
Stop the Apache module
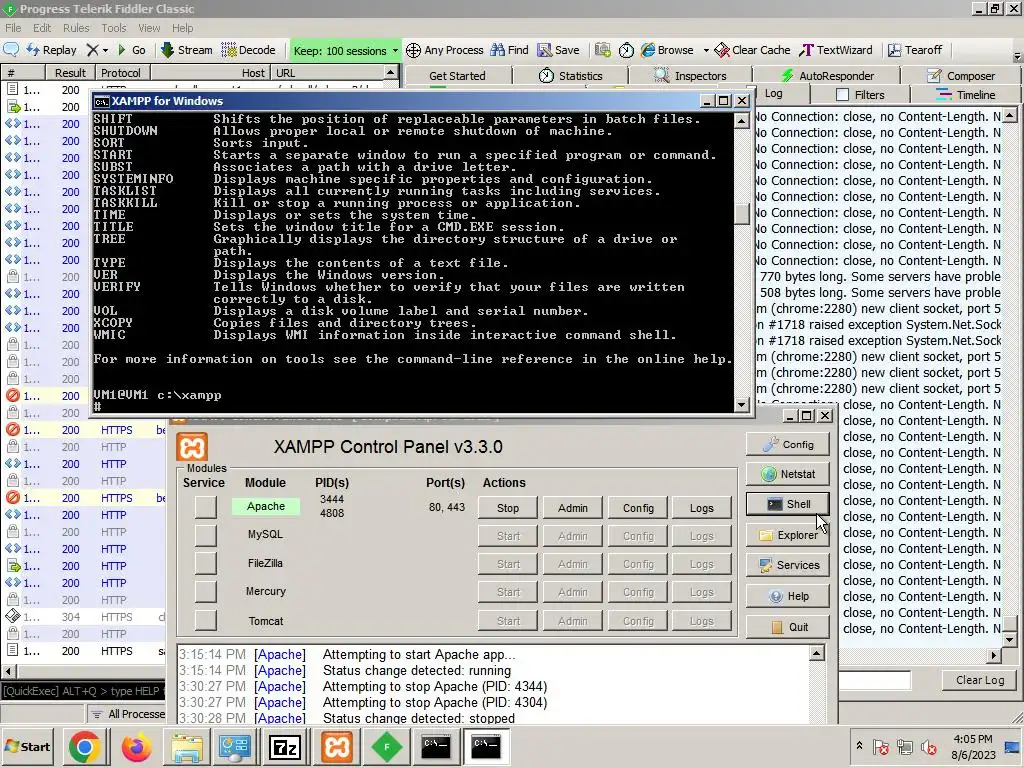tap(508, 508)
